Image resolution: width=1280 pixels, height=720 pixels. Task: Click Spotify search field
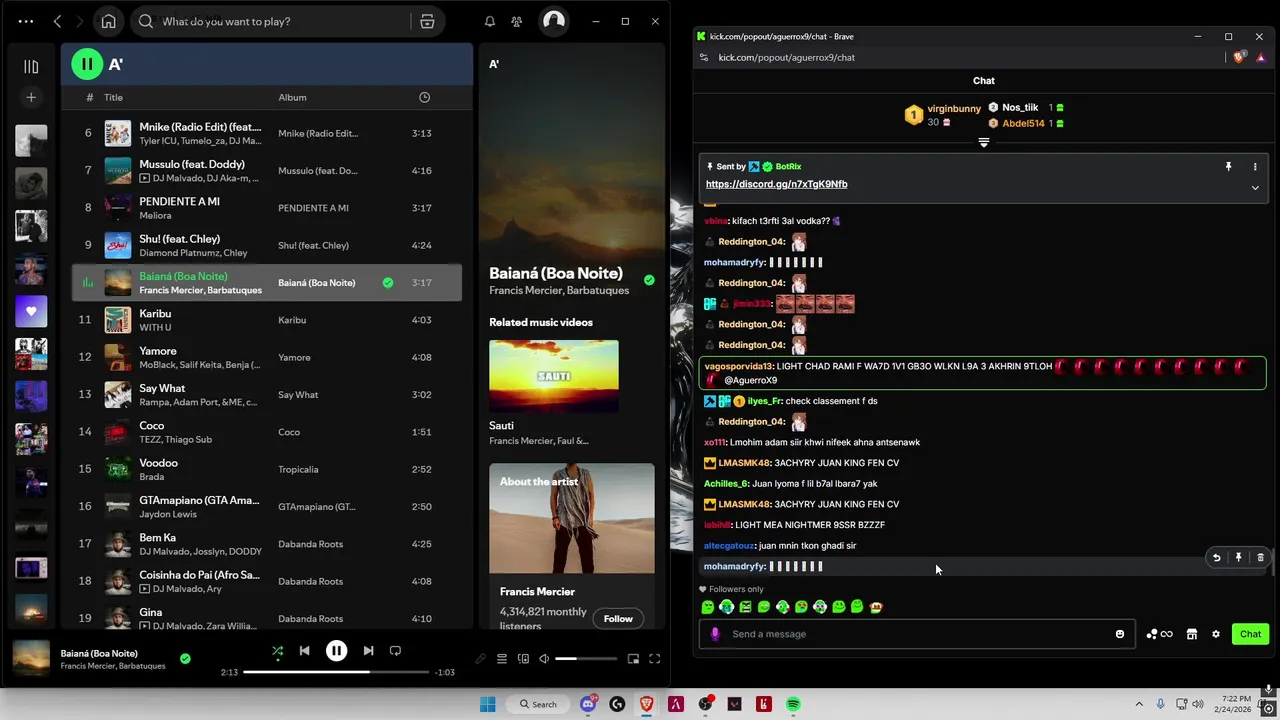(270, 21)
